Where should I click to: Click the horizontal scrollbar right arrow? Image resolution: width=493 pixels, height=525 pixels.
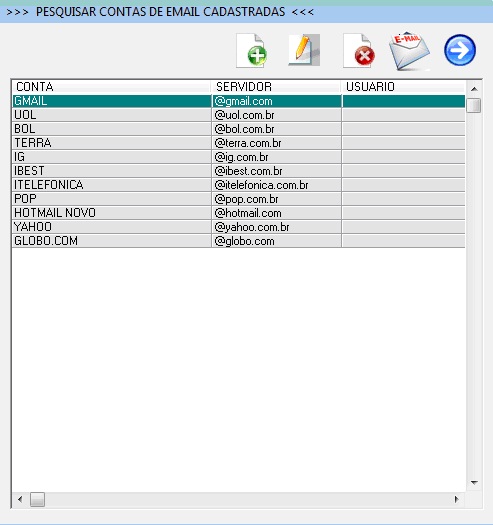click(x=456, y=500)
